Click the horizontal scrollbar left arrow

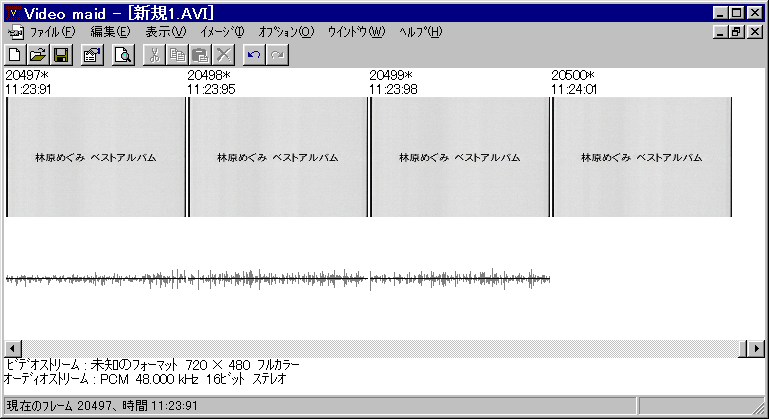[12, 348]
